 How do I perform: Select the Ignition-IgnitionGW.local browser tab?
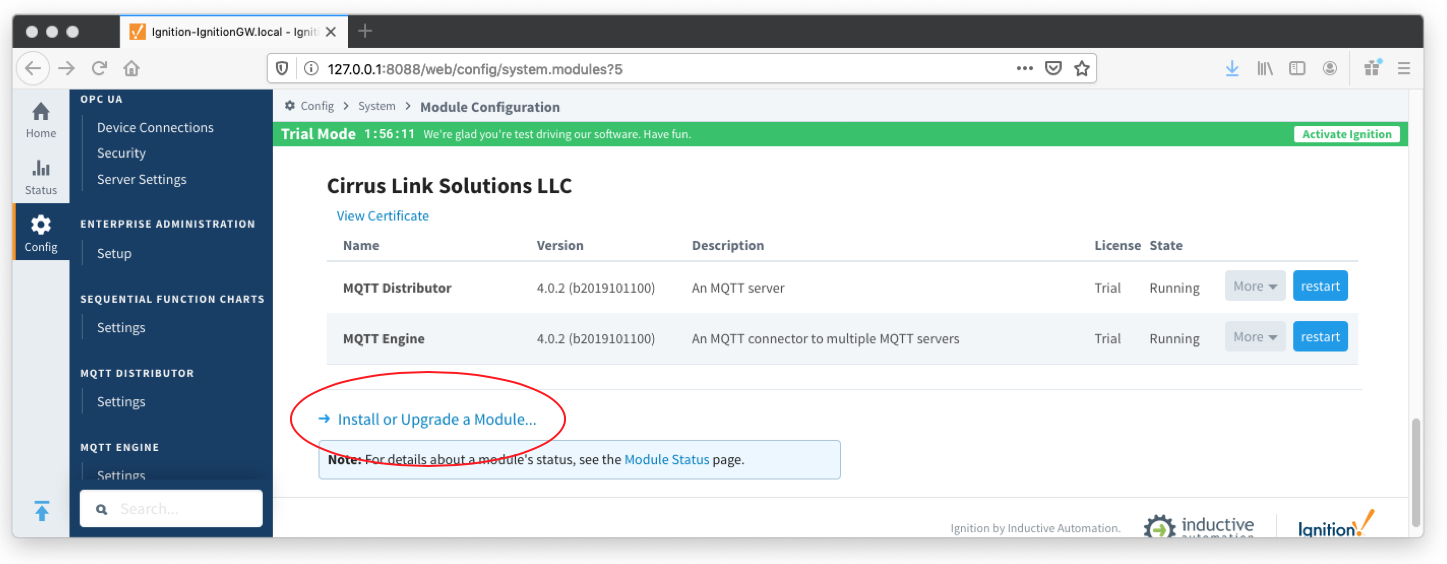235,31
